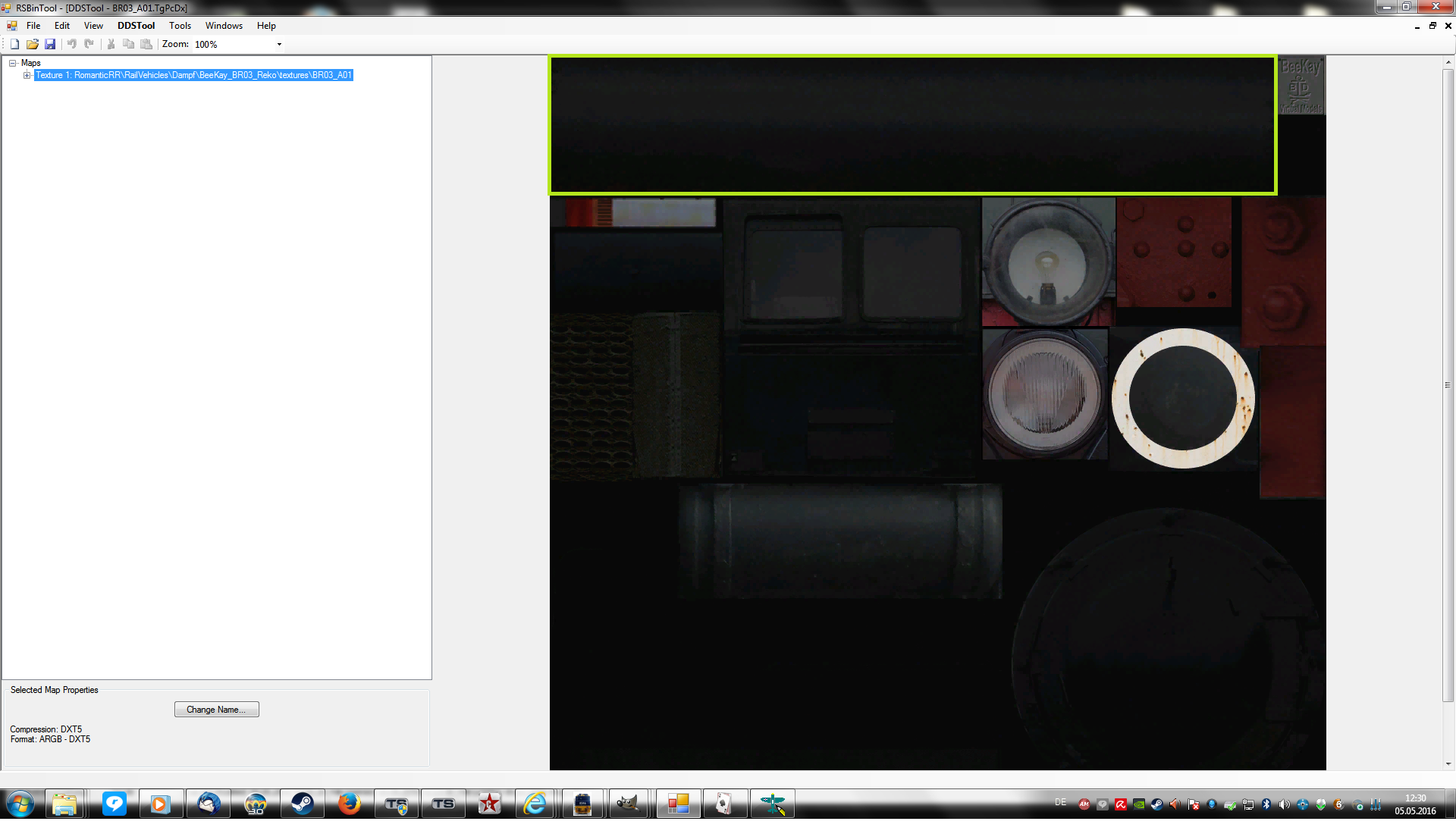
Task: Open the Tools menu
Action: click(180, 26)
